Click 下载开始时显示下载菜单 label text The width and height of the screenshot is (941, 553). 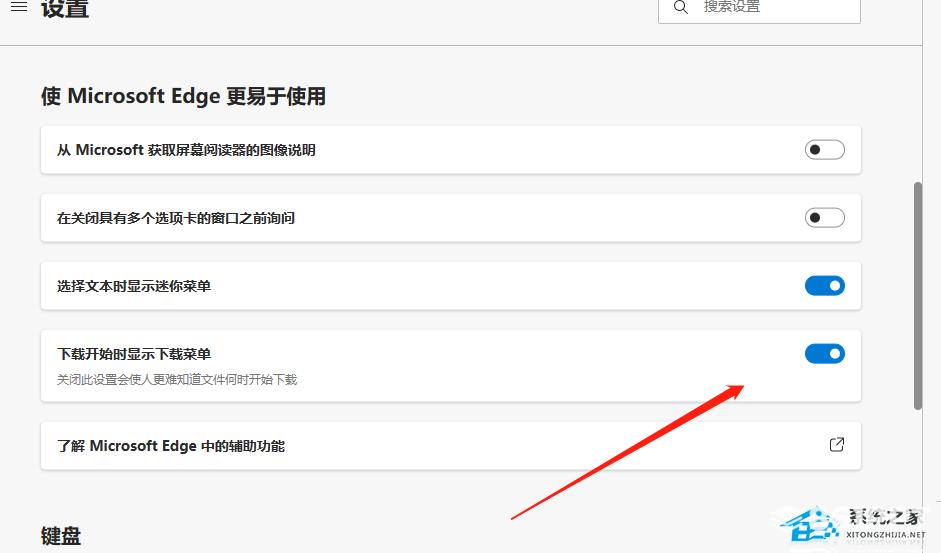point(134,354)
